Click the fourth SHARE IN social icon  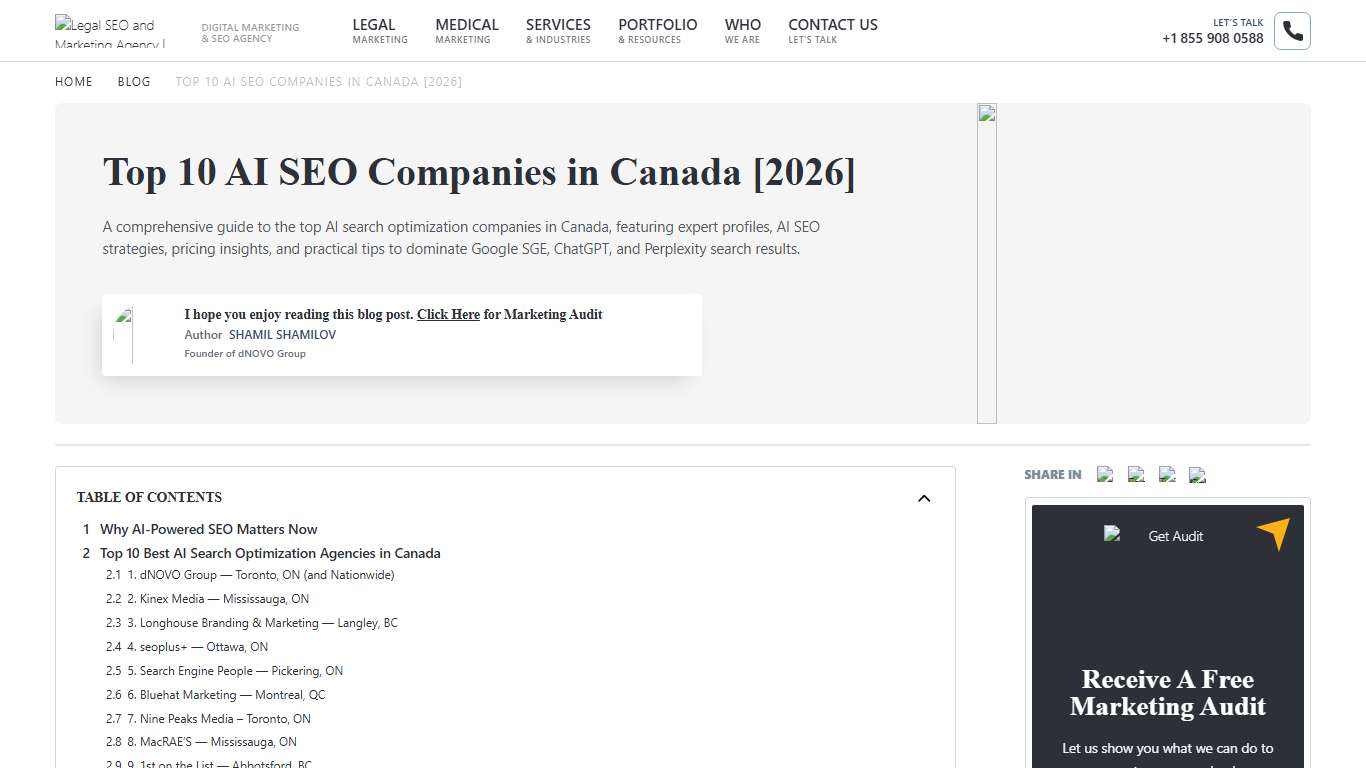(x=1197, y=474)
